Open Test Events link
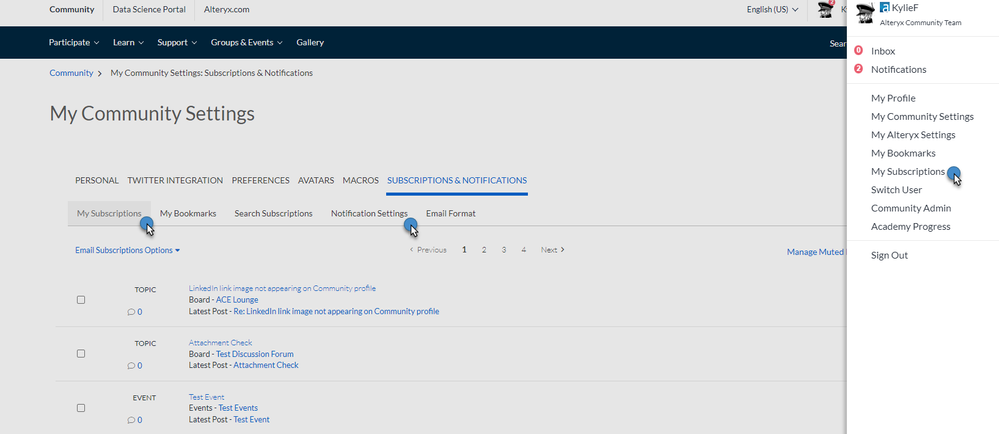This screenshot has height=434, width=999. pos(238,408)
